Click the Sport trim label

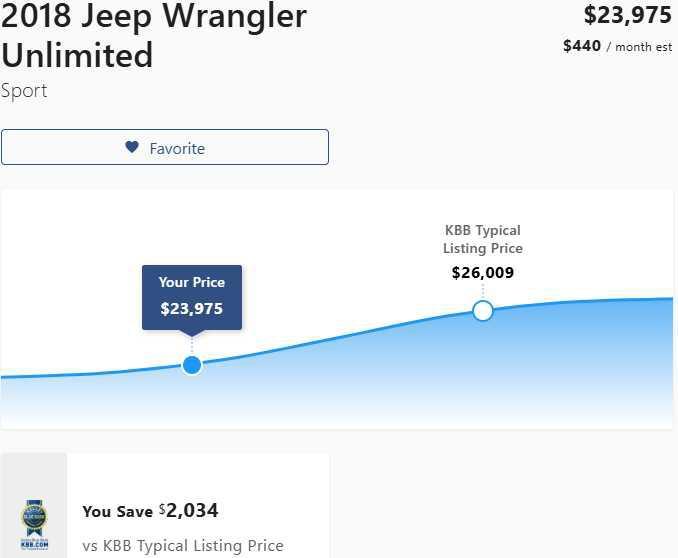click(x=24, y=91)
